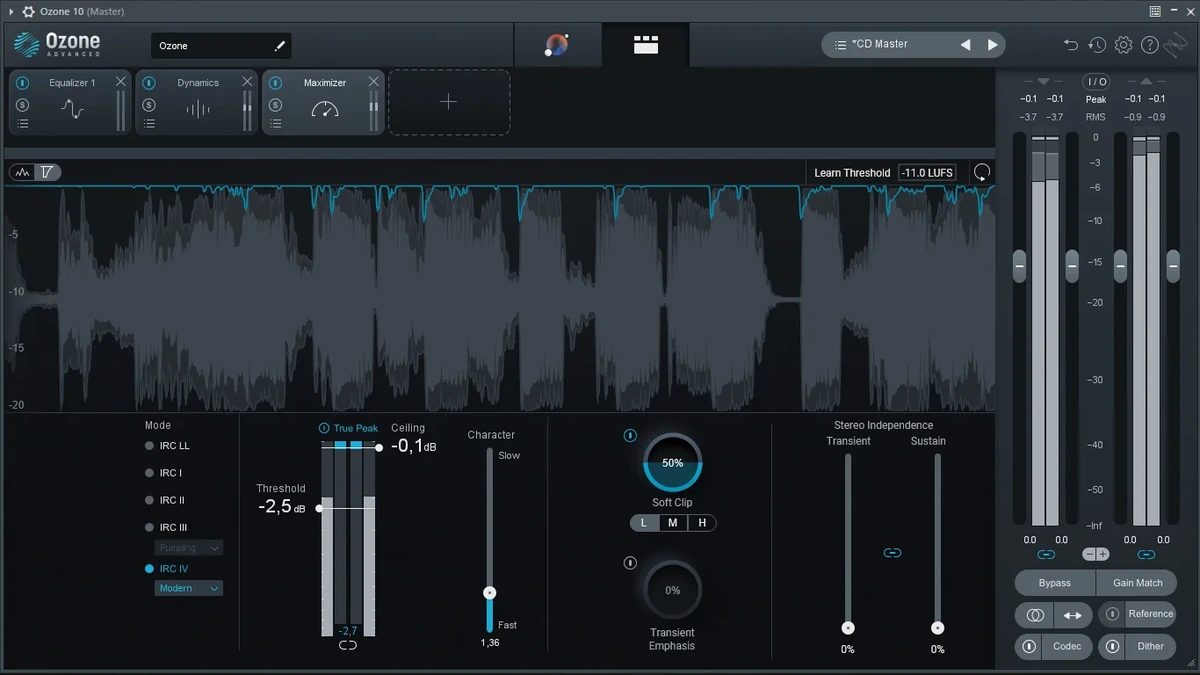The image size is (1200, 675).
Task: Open the Pumping style dropdown
Action: pos(189,548)
